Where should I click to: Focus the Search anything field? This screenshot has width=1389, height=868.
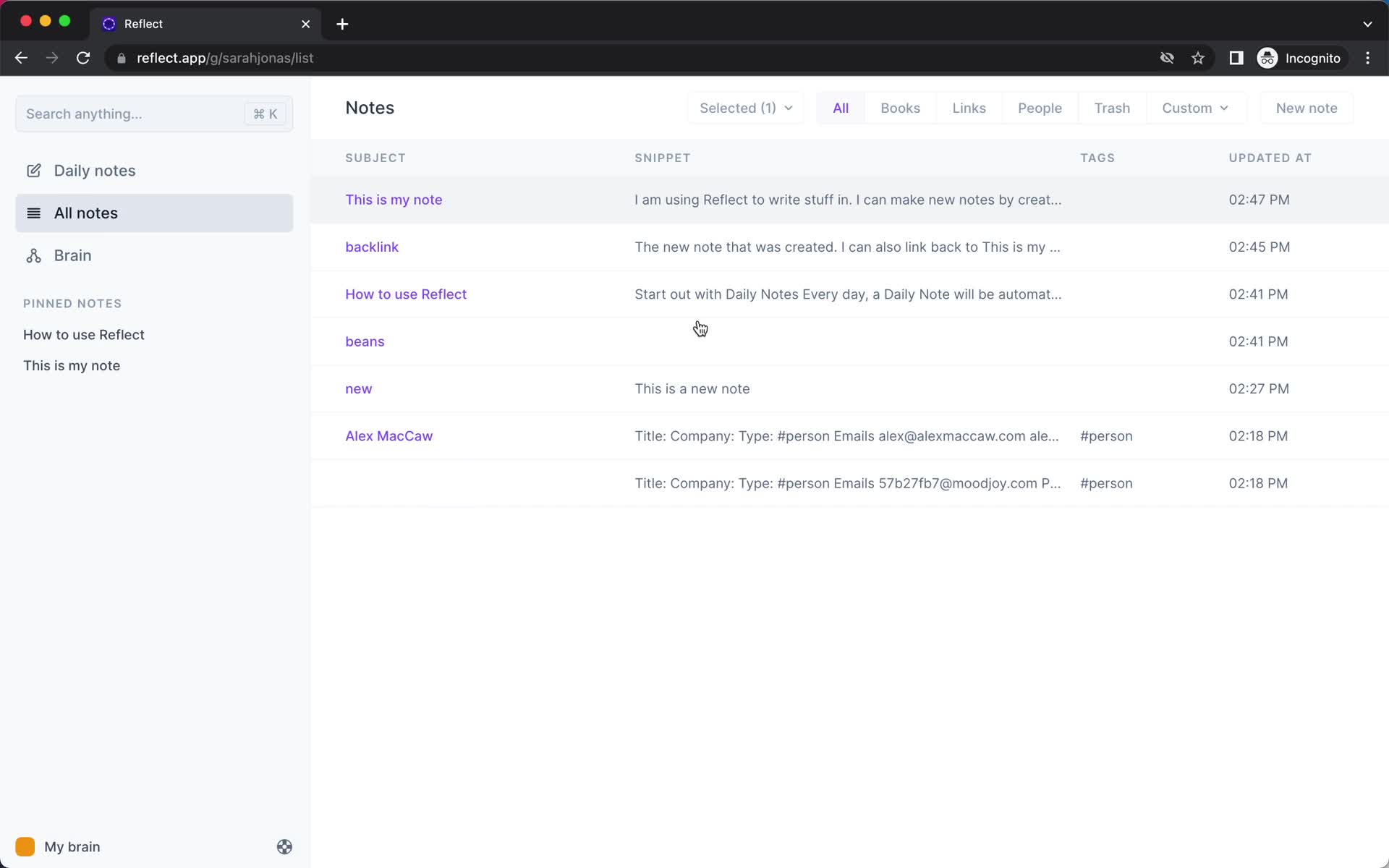coord(154,114)
